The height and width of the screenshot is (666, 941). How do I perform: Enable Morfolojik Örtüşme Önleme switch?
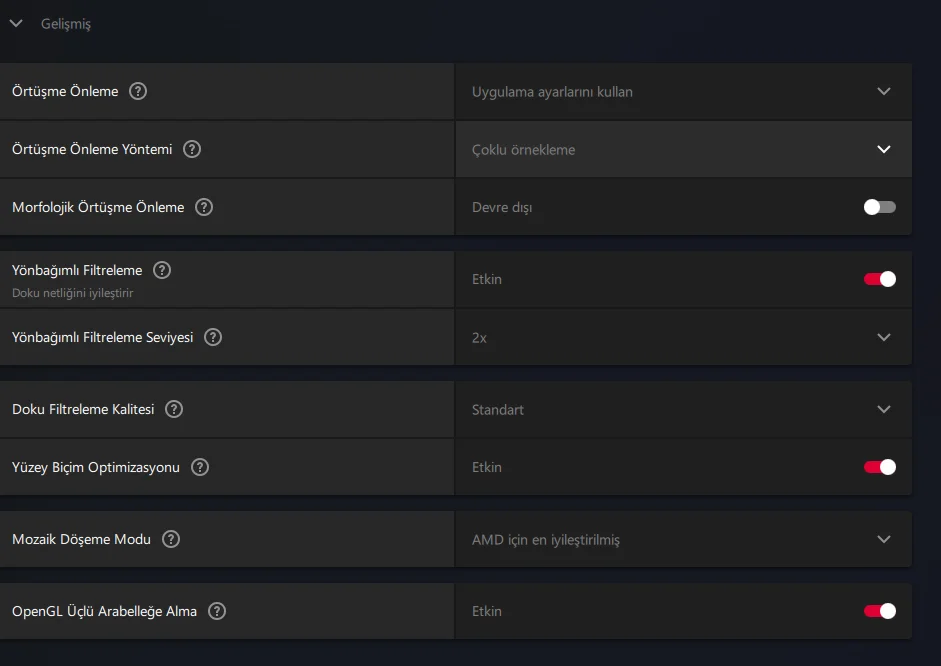880,207
